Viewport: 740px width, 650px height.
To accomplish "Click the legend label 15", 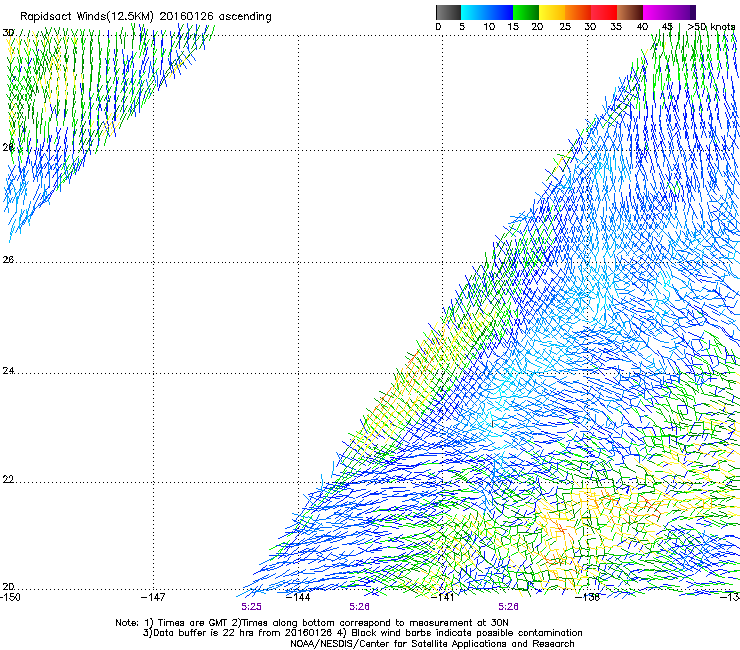I will pyautogui.click(x=513, y=27).
